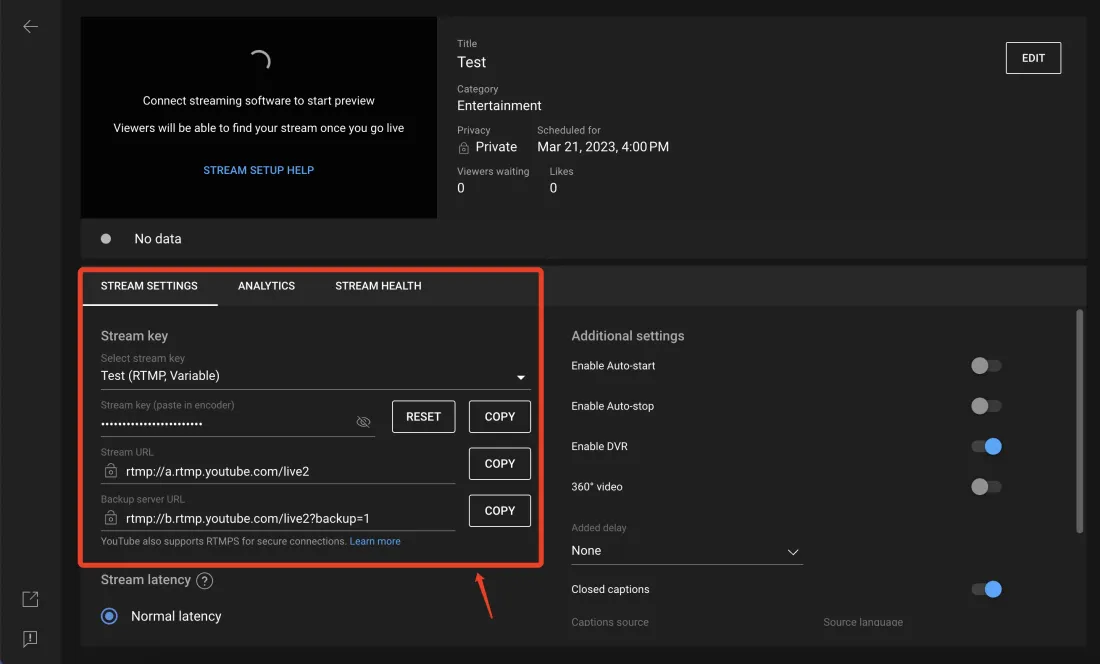Screen dimensions: 1100x664
Task: Open the external link icon in sidebar
Action: coord(30,599)
